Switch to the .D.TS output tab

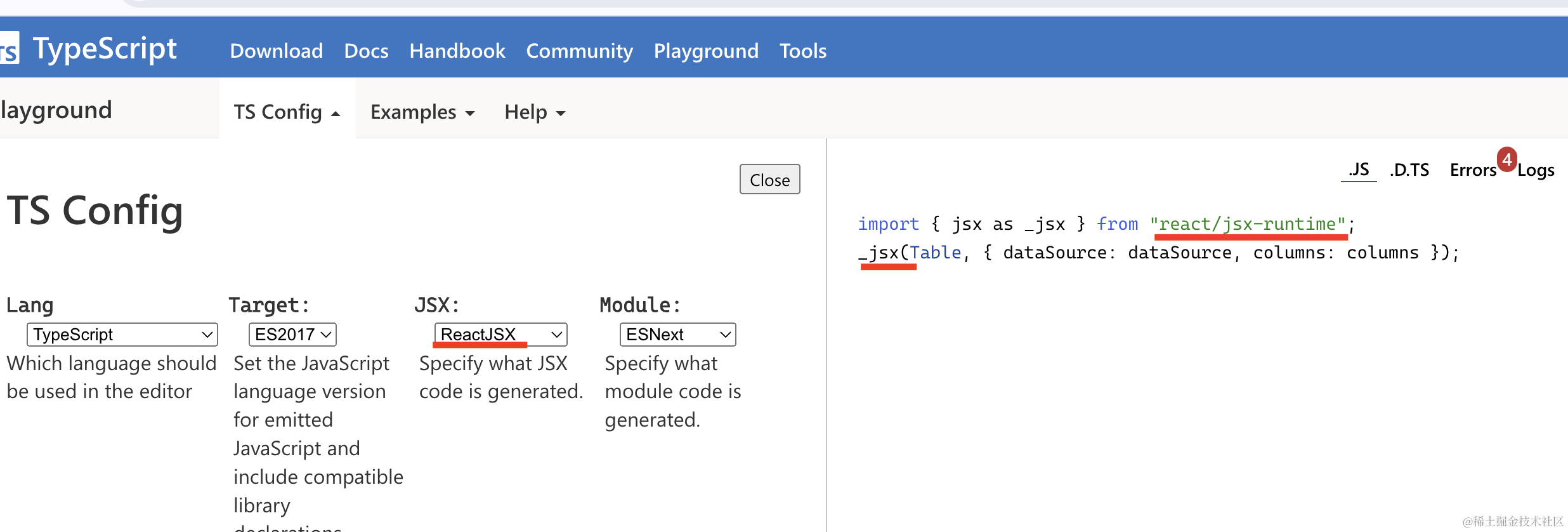click(x=1409, y=170)
